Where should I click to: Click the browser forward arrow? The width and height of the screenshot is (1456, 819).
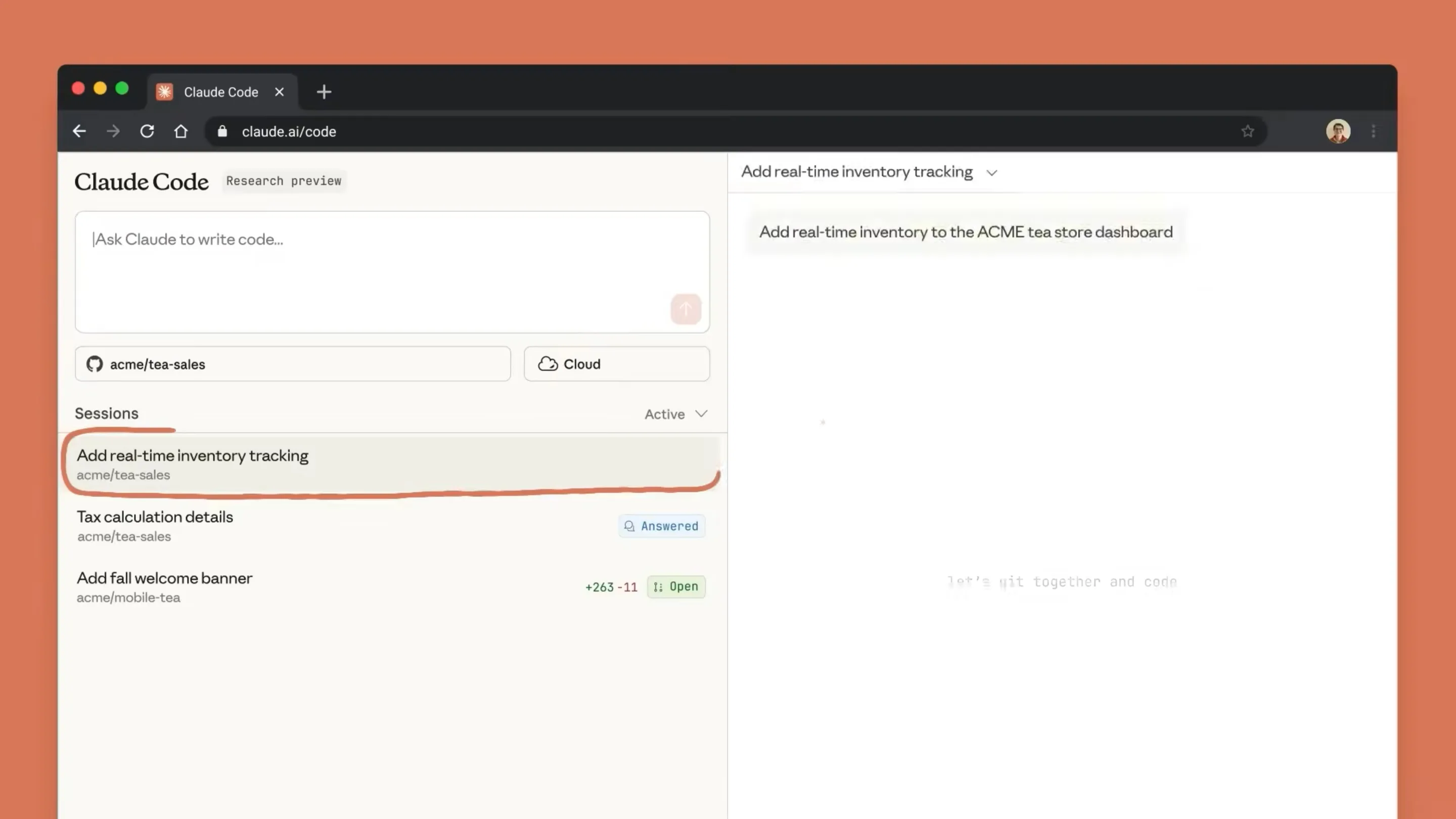113,131
